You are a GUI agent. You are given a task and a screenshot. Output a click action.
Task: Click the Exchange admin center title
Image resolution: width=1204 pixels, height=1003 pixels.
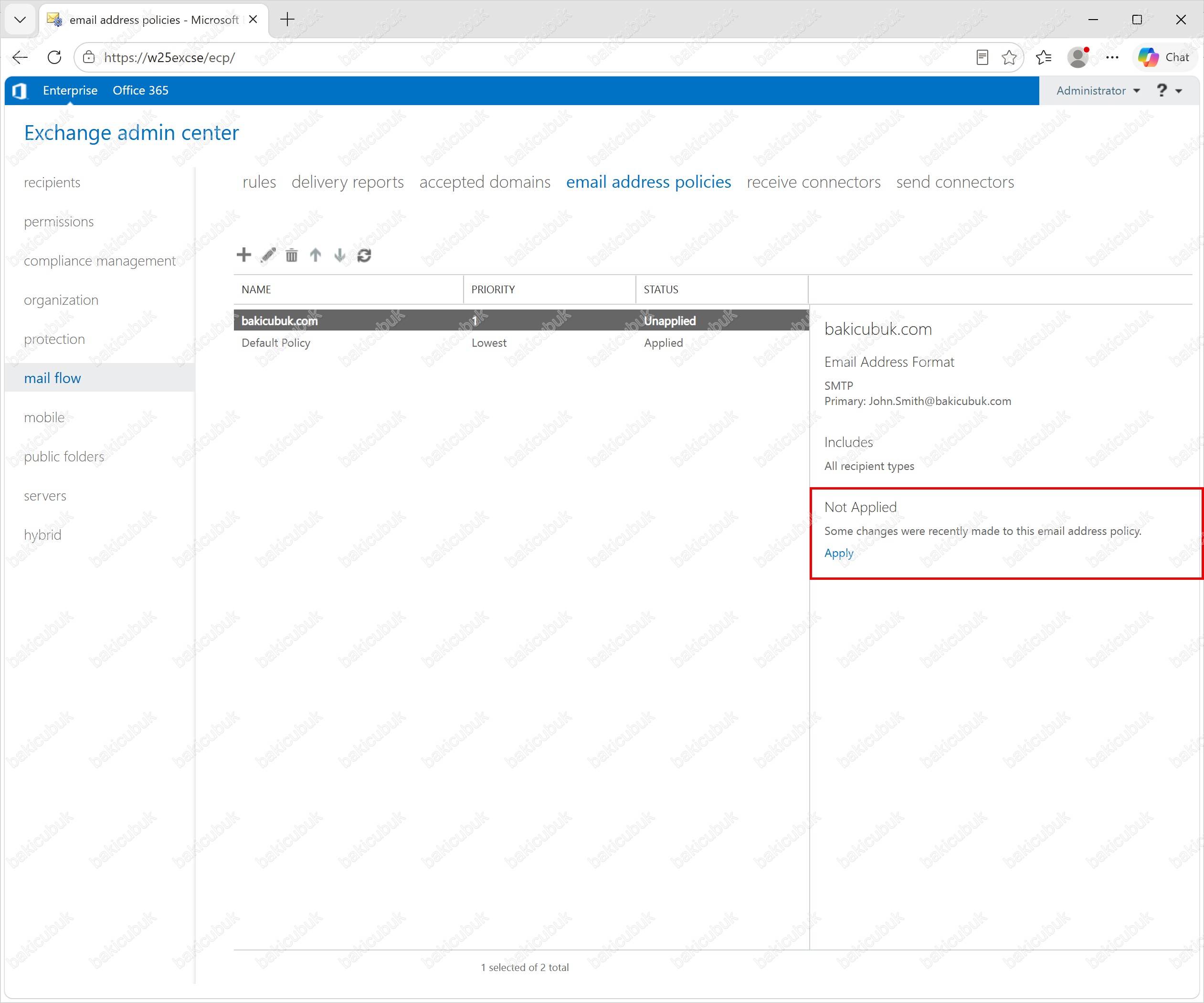(x=131, y=133)
